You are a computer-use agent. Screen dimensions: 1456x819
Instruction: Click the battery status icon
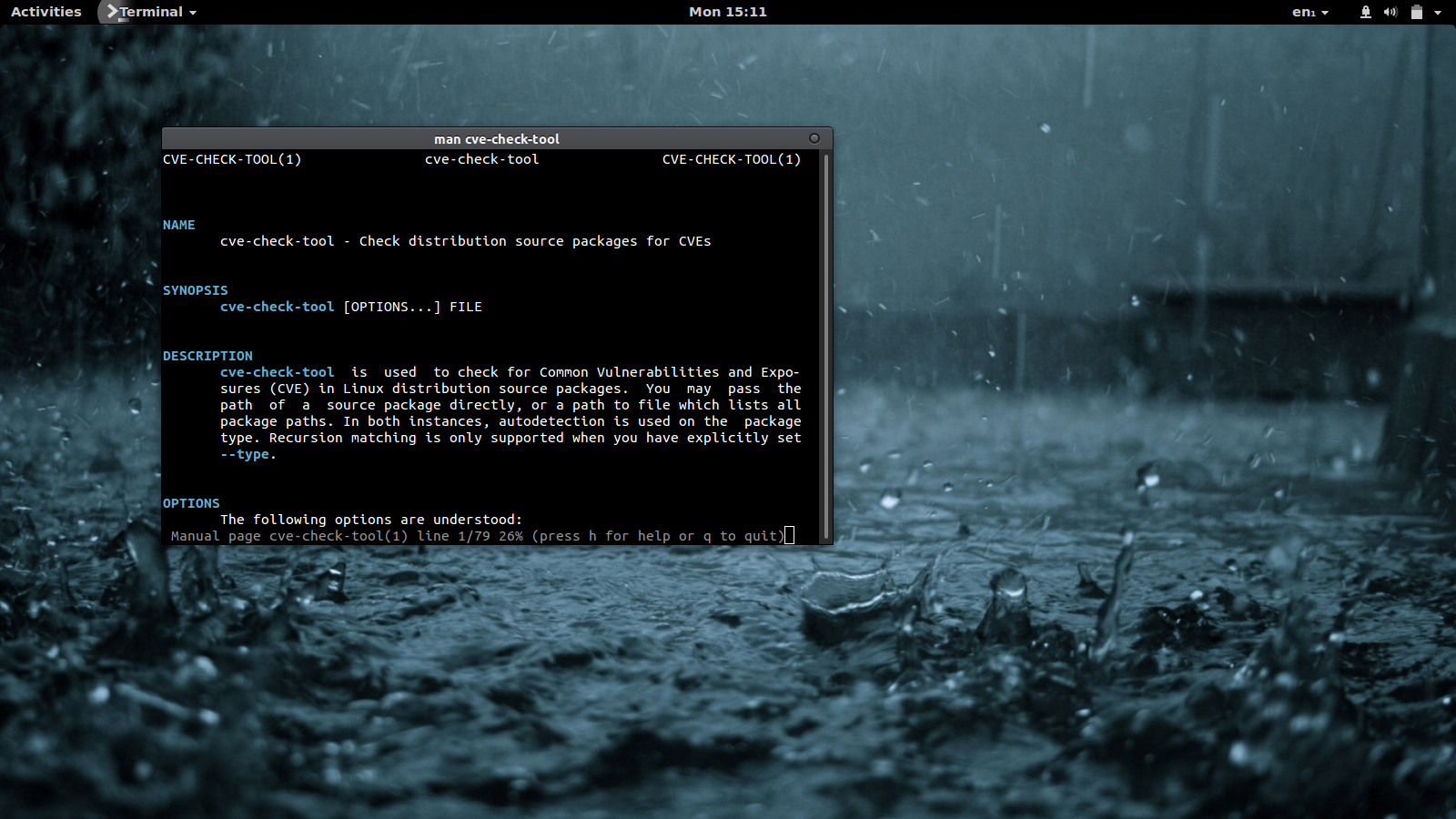point(1416,12)
